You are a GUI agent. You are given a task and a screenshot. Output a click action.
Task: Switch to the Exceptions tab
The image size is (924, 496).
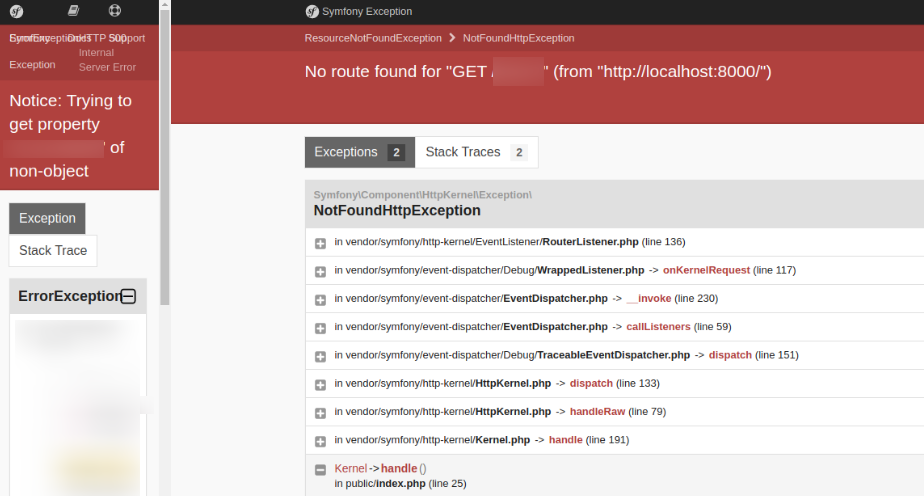point(360,152)
